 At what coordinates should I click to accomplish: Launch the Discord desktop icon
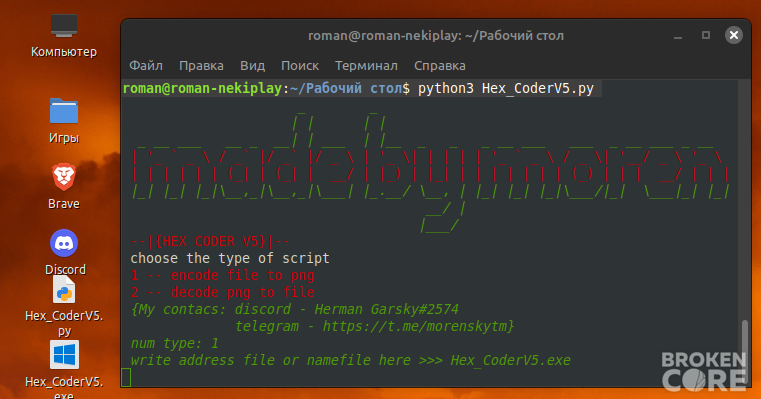coord(64,243)
